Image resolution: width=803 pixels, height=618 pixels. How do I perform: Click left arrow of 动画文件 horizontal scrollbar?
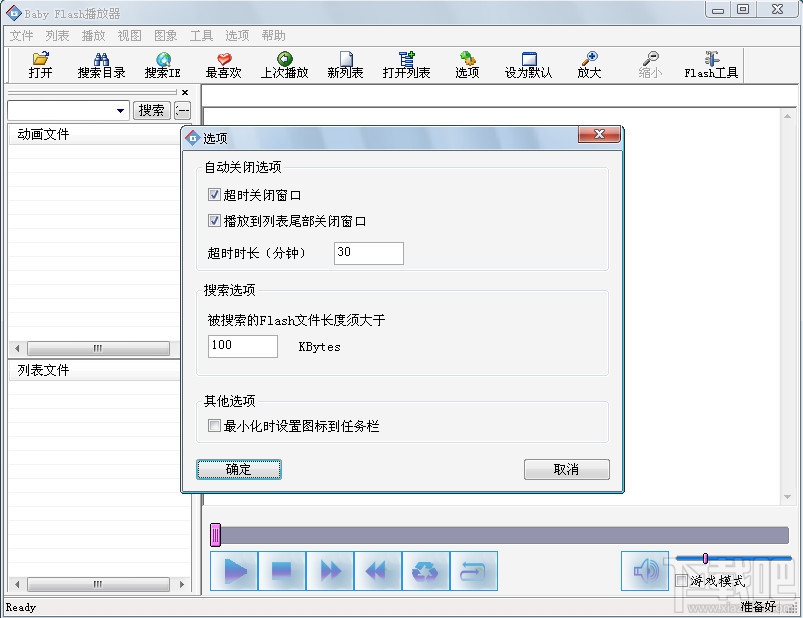[17, 349]
